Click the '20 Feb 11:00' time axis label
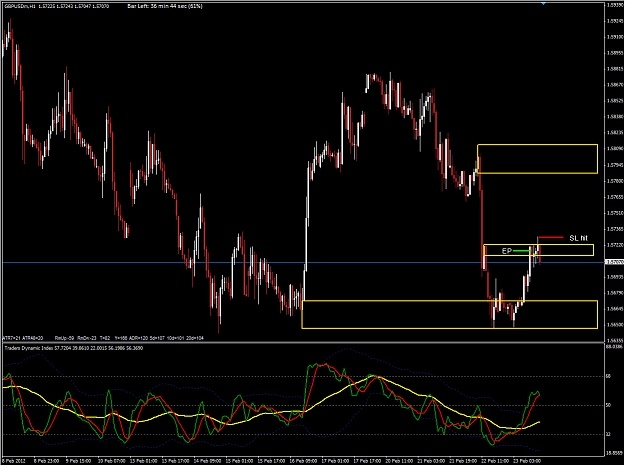 (399, 461)
